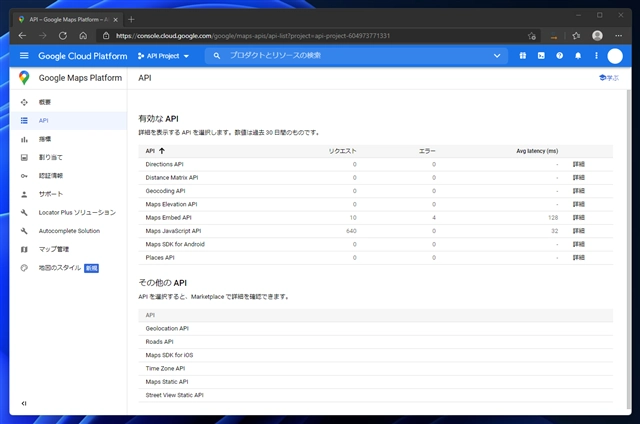Select Maps Static API entry
This screenshot has height=424, width=640.
[167, 382]
